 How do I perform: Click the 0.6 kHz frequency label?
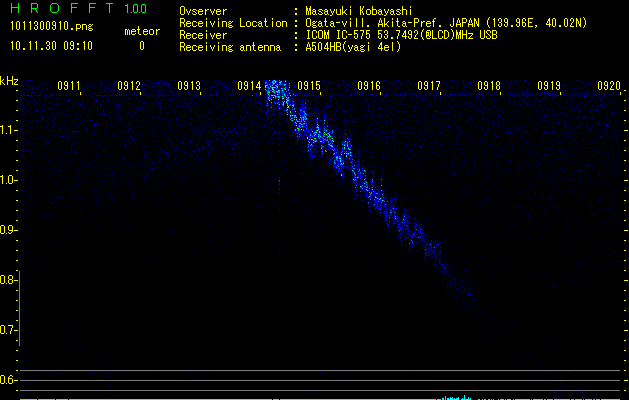coord(8,380)
